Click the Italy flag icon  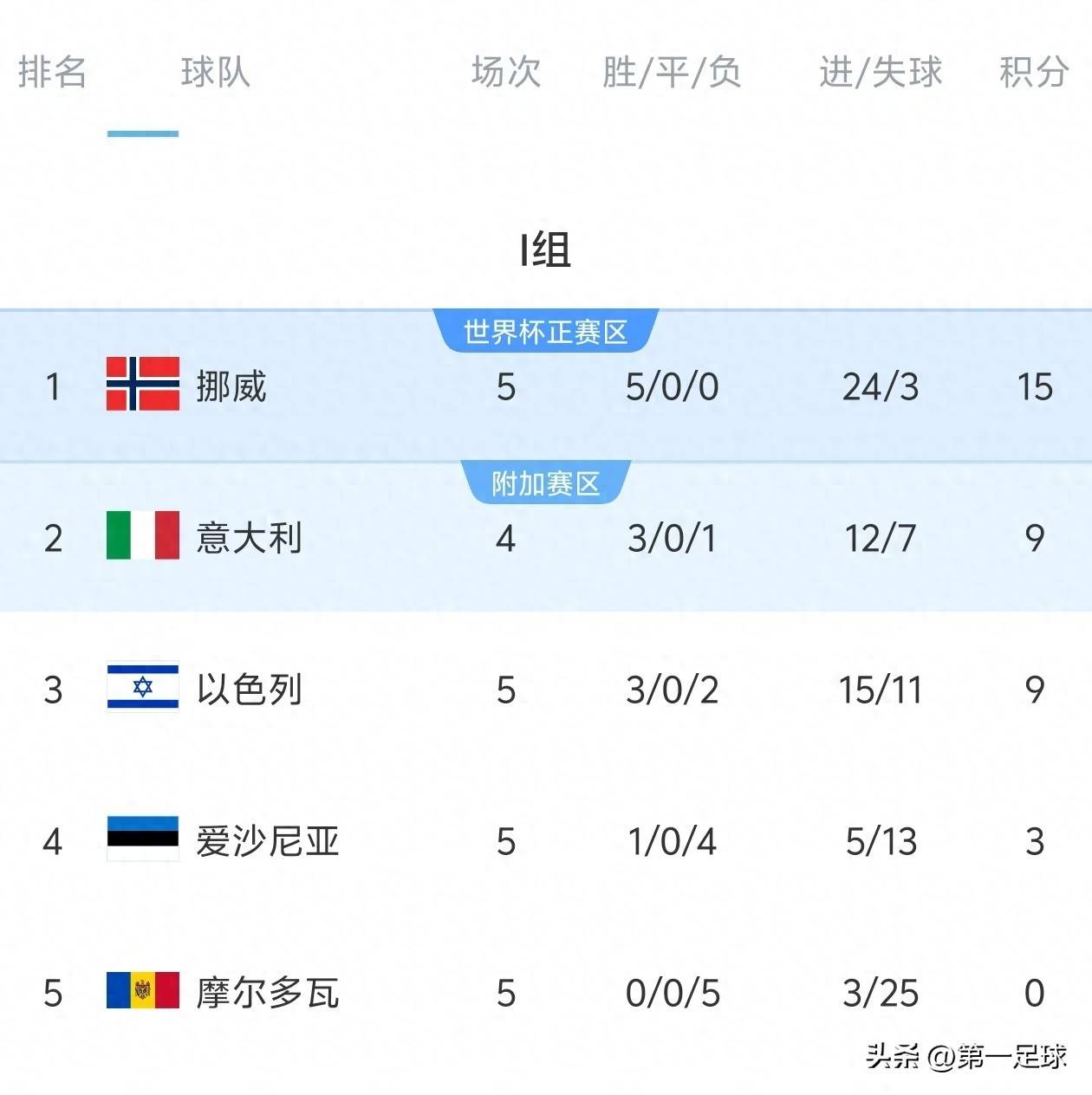click(x=143, y=535)
